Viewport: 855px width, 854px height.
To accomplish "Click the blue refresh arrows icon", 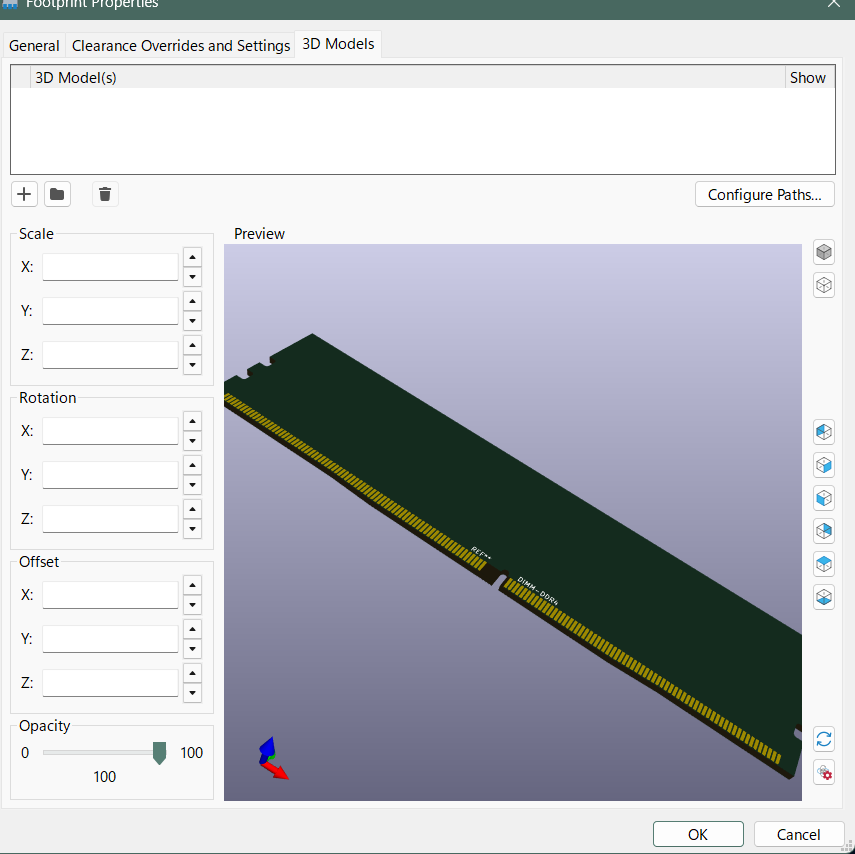I will coord(824,739).
